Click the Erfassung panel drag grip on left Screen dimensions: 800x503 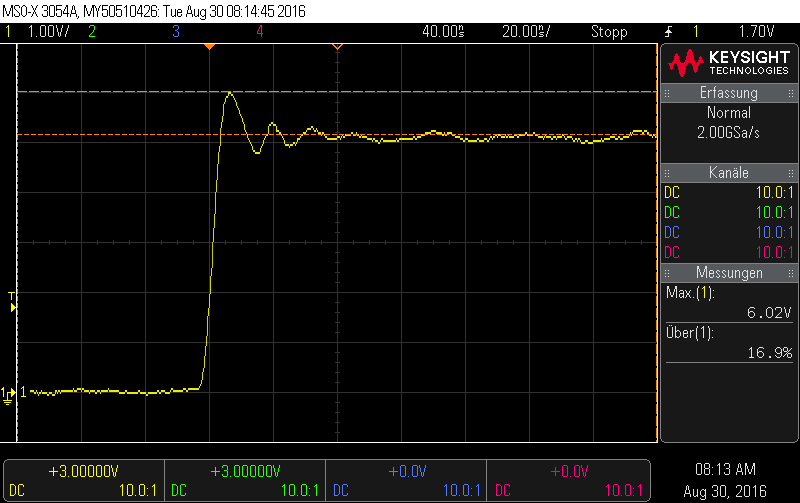point(667,93)
